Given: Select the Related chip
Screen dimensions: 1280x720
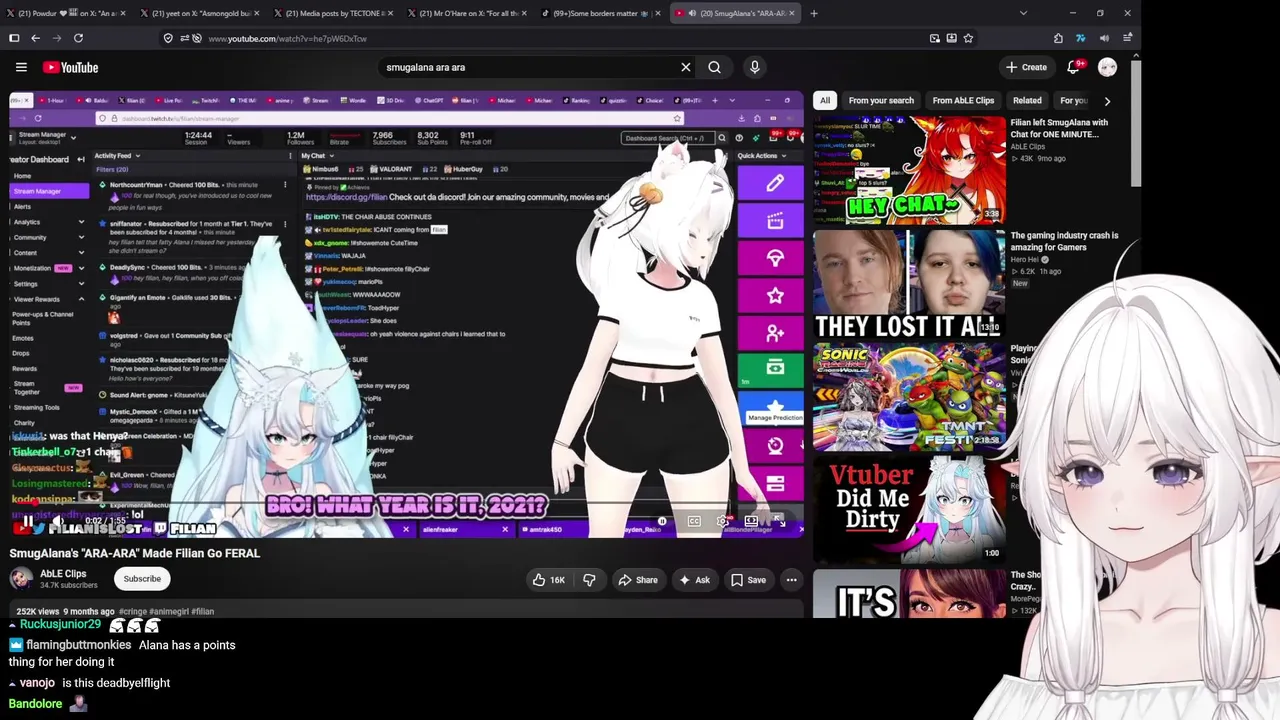Looking at the screenshot, I should [1027, 100].
